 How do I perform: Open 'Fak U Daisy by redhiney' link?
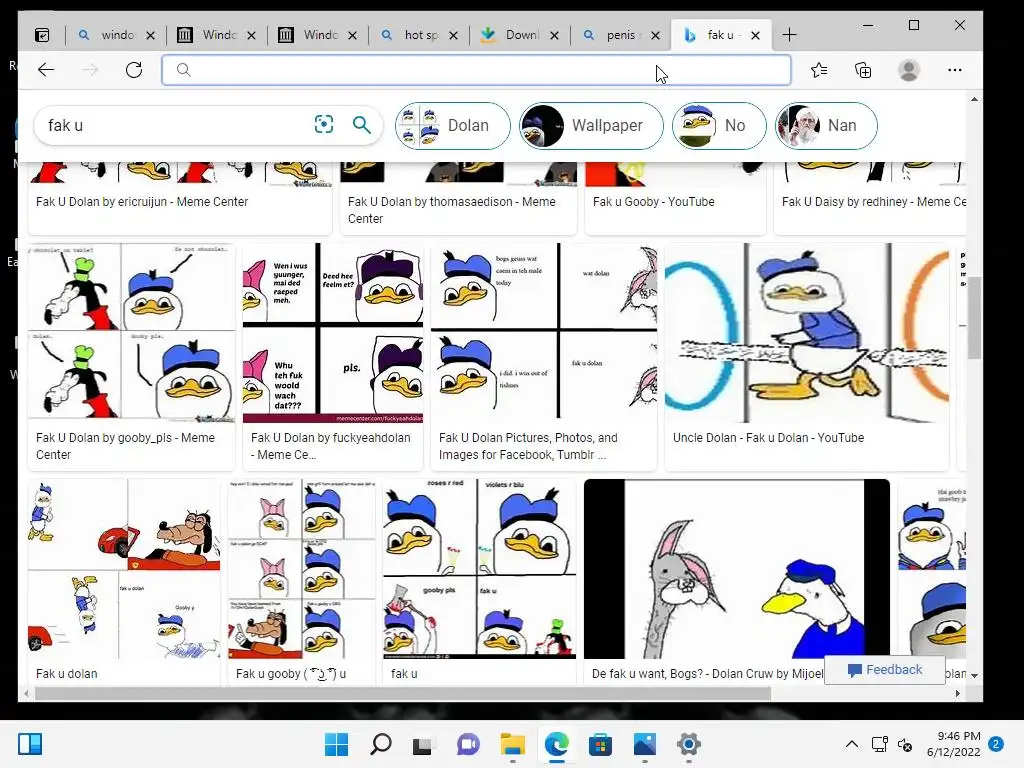point(874,202)
